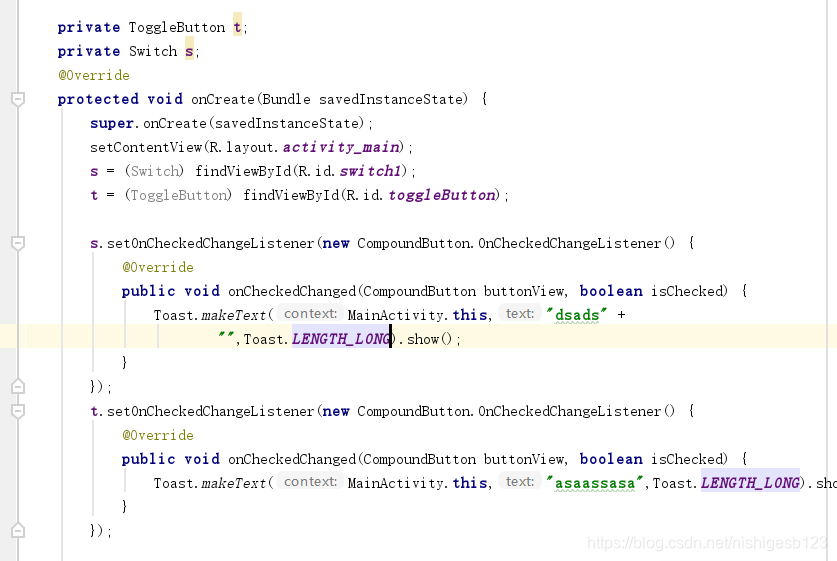This screenshot has width=837, height=561.
Task: Click text: hint before "asaassasa"
Action: [x=520, y=482]
